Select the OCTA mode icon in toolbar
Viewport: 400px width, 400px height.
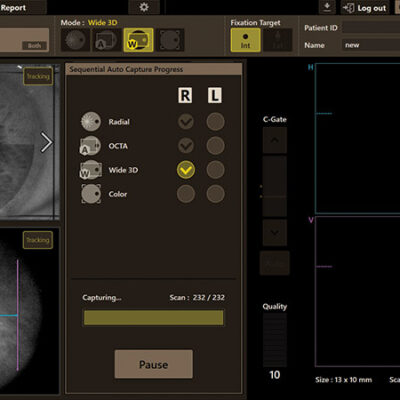point(107,40)
